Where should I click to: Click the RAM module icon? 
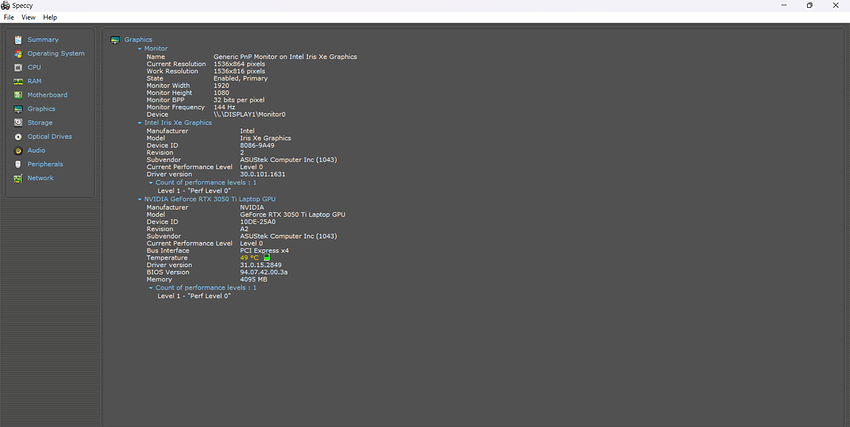point(17,81)
